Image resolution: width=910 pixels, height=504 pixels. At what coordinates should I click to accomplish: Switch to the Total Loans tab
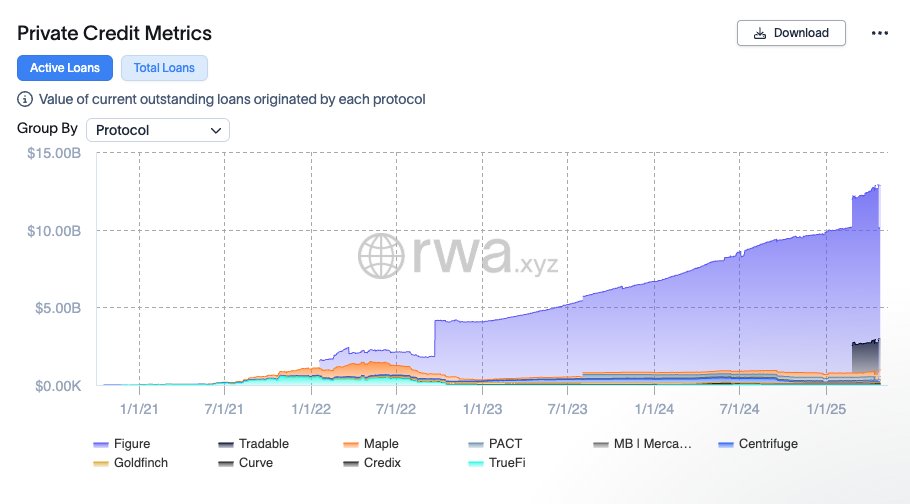point(165,68)
